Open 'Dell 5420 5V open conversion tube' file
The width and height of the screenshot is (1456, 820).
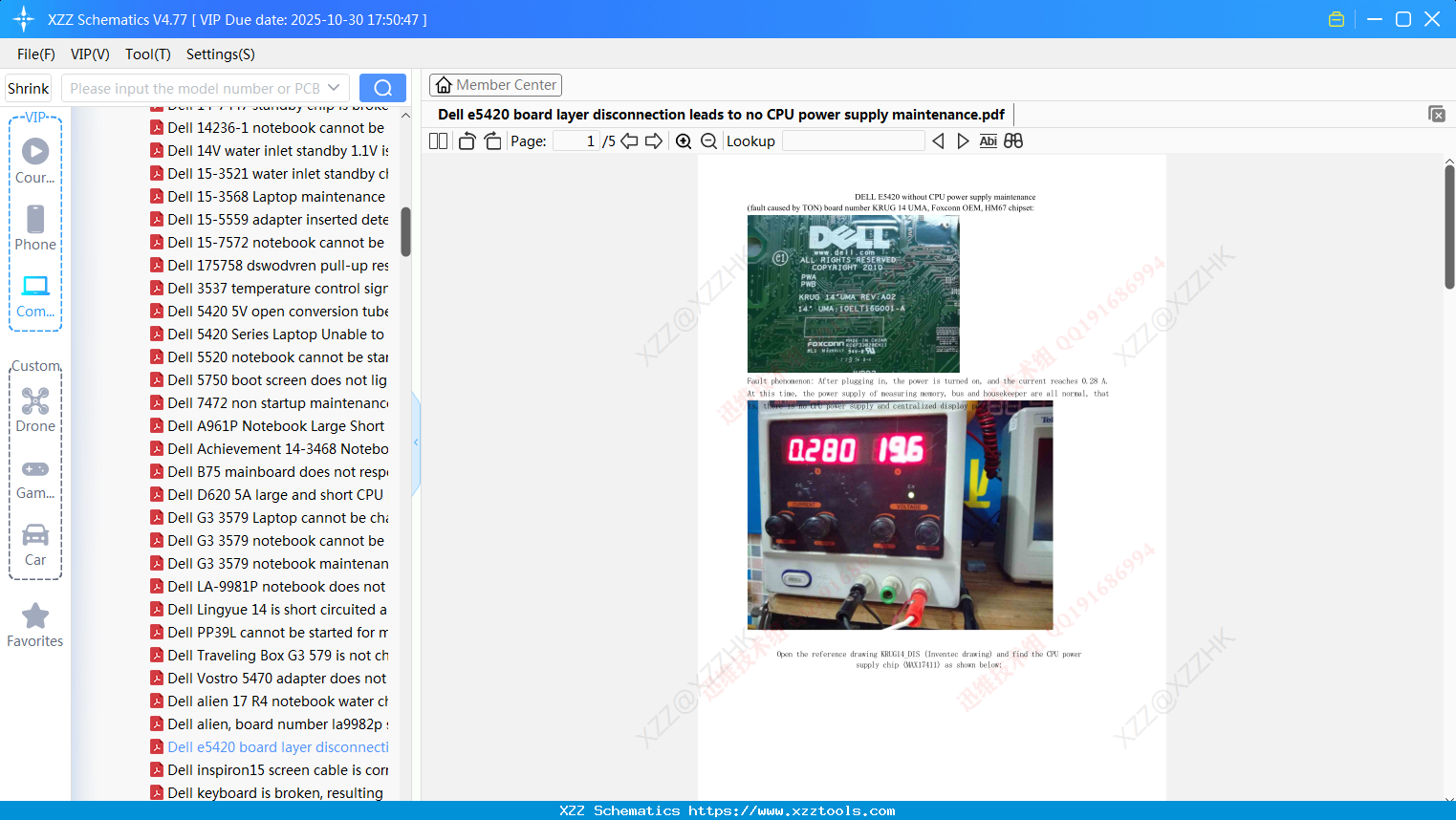pos(269,312)
